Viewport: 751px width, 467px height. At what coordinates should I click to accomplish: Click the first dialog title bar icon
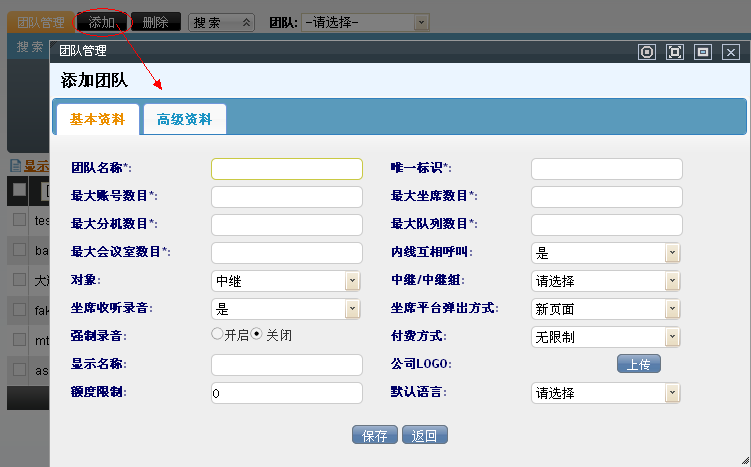pos(647,52)
